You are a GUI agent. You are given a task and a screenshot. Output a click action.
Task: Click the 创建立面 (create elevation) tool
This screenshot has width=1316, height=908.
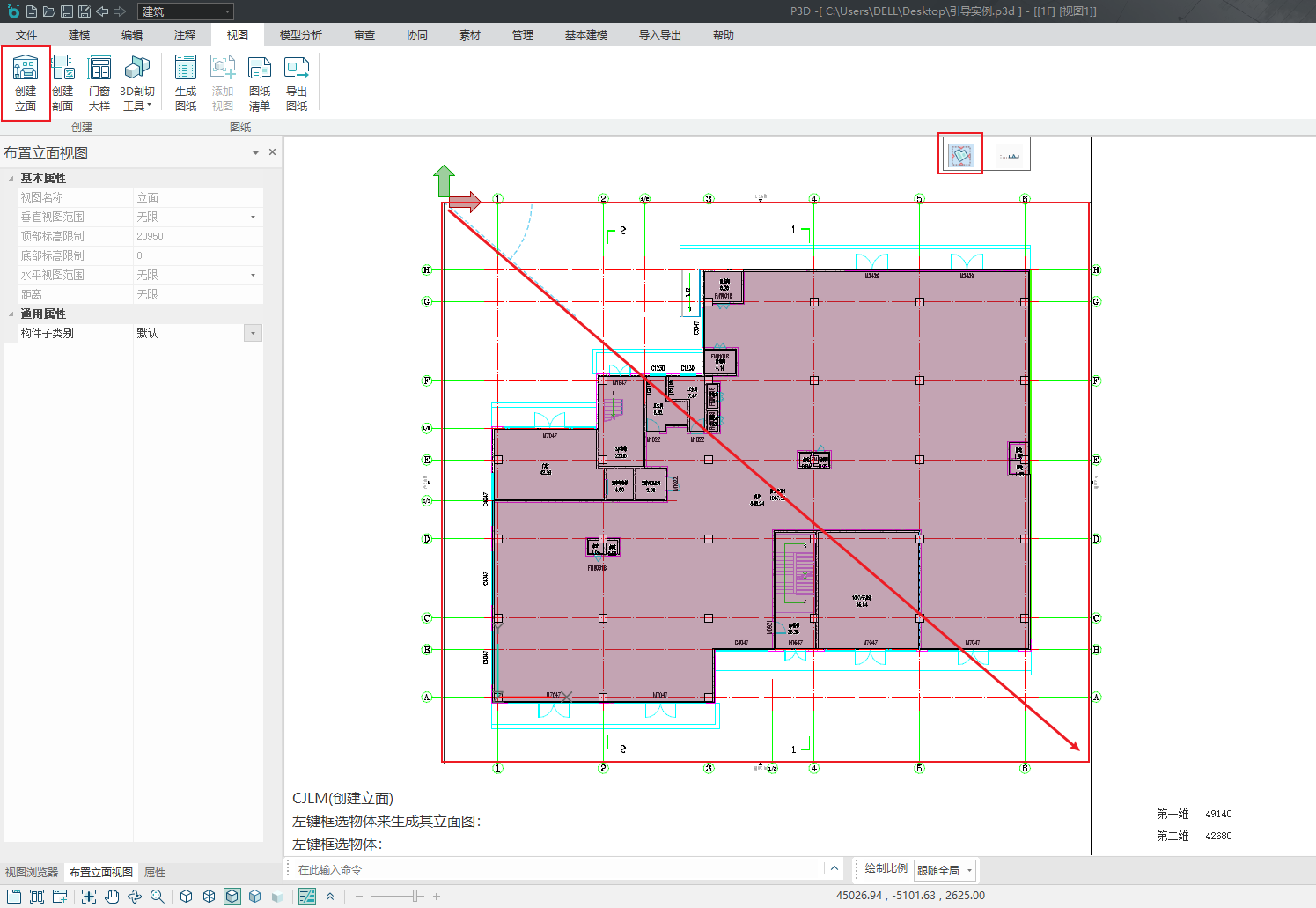pos(26,83)
